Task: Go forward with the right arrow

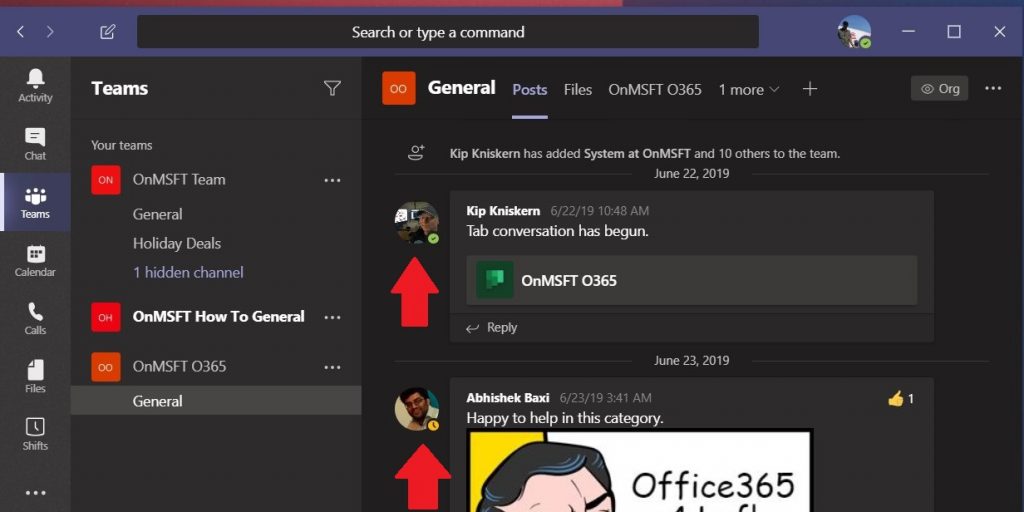Action: click(x=50, y=31)
